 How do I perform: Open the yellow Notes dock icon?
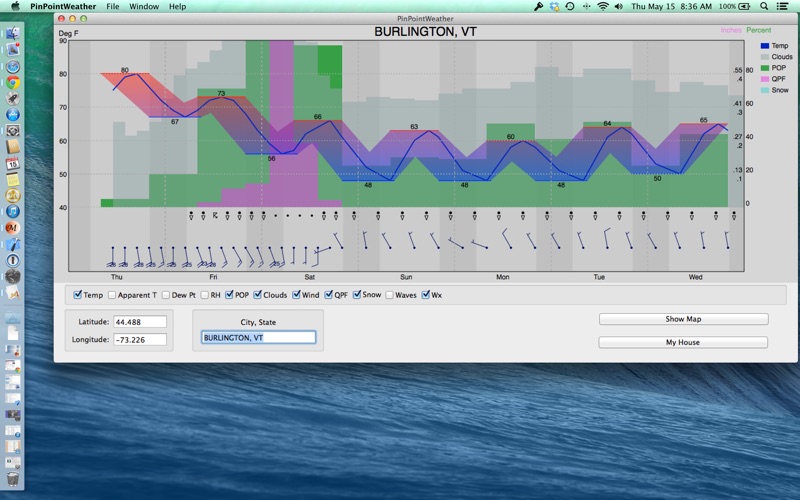pos(13,179)
